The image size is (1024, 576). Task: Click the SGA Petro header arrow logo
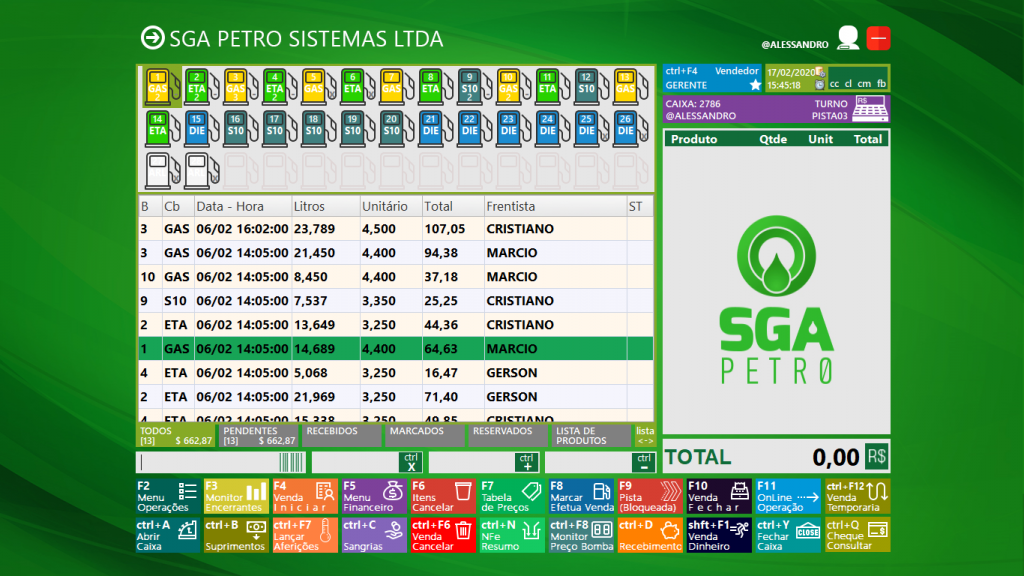point(152,38)
